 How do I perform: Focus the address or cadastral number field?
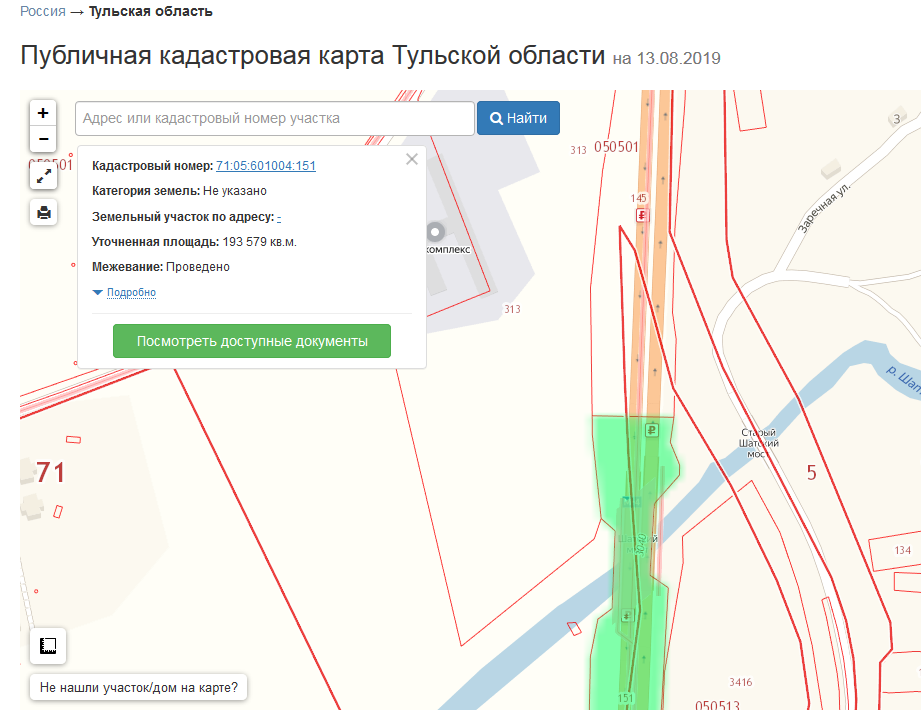tap(274, 118)
